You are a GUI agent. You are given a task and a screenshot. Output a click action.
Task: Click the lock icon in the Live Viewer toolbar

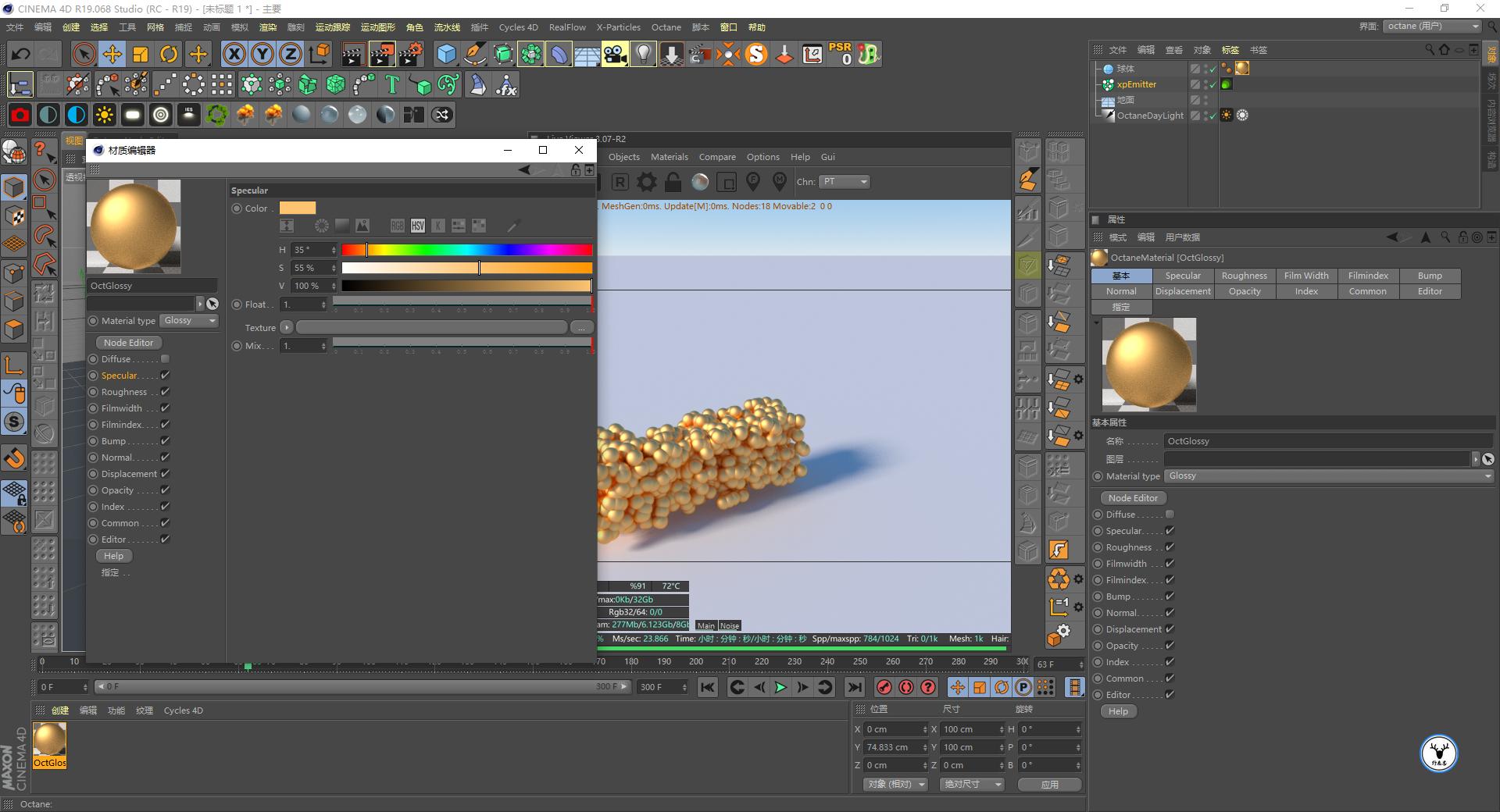672,182
